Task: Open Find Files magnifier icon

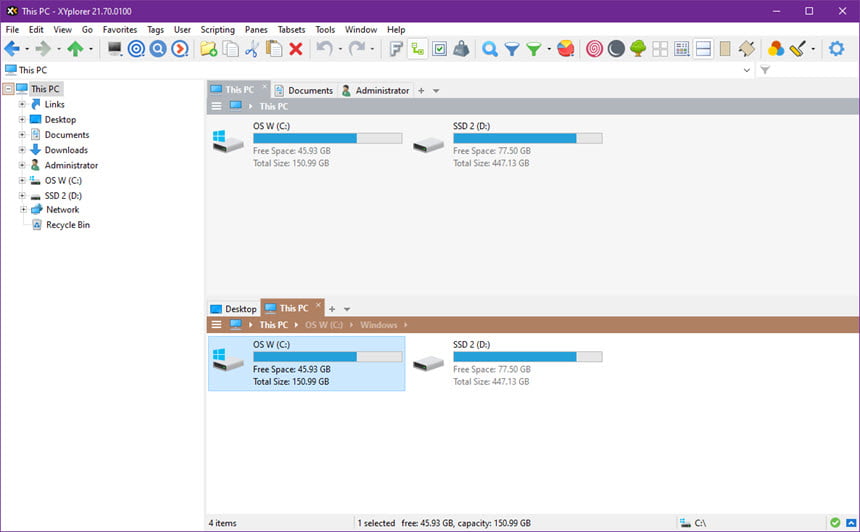Action: click(490, 49)
